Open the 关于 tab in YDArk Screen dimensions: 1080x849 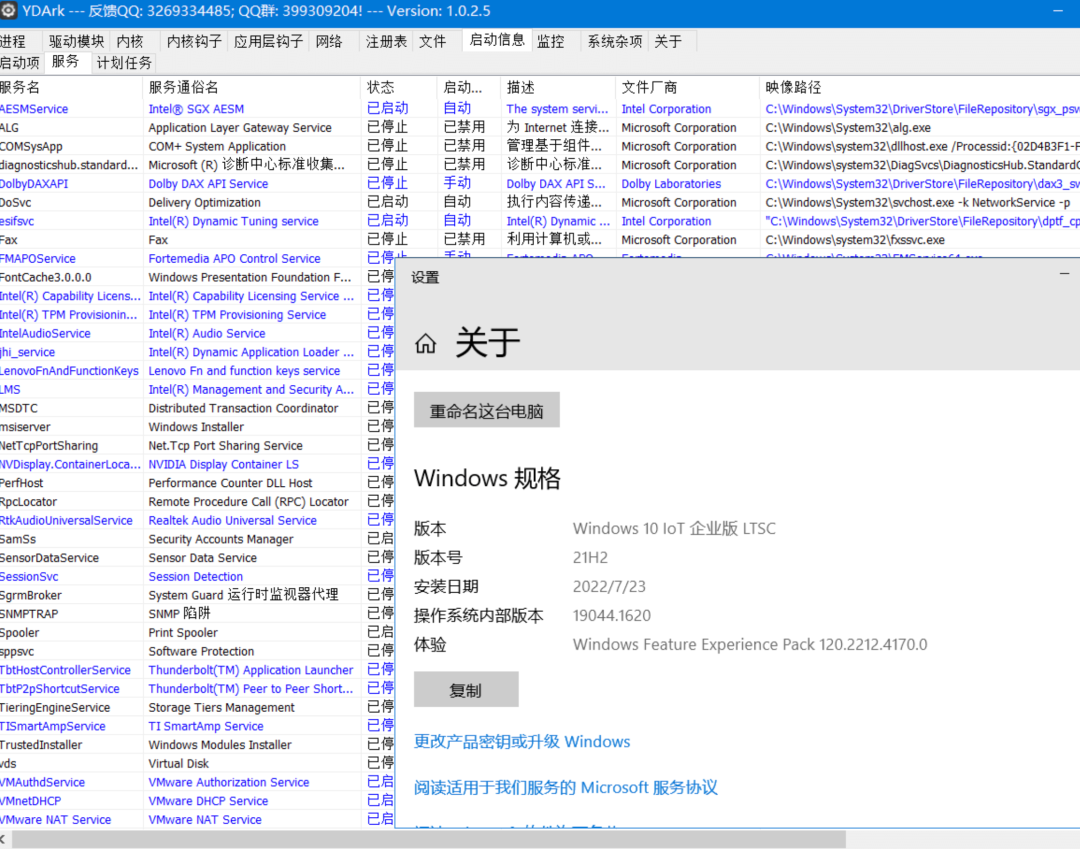click(668, 41)
